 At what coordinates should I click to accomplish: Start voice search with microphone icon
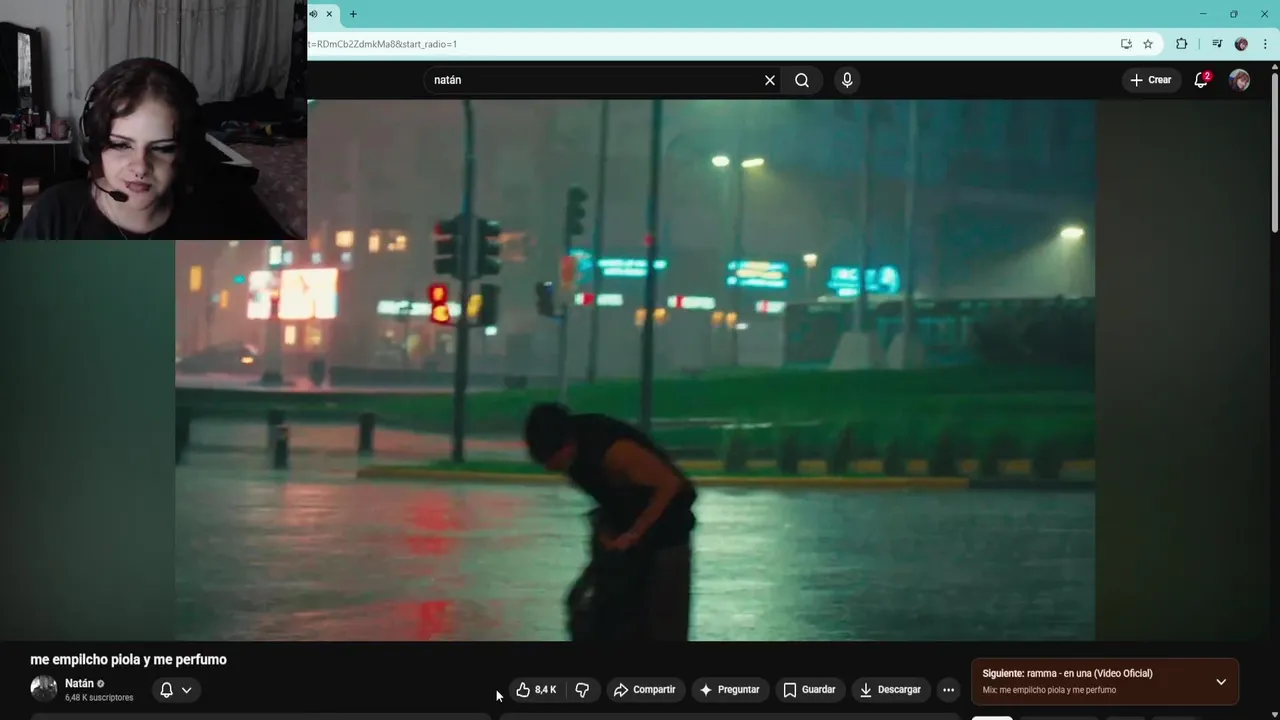coord(847,80)
